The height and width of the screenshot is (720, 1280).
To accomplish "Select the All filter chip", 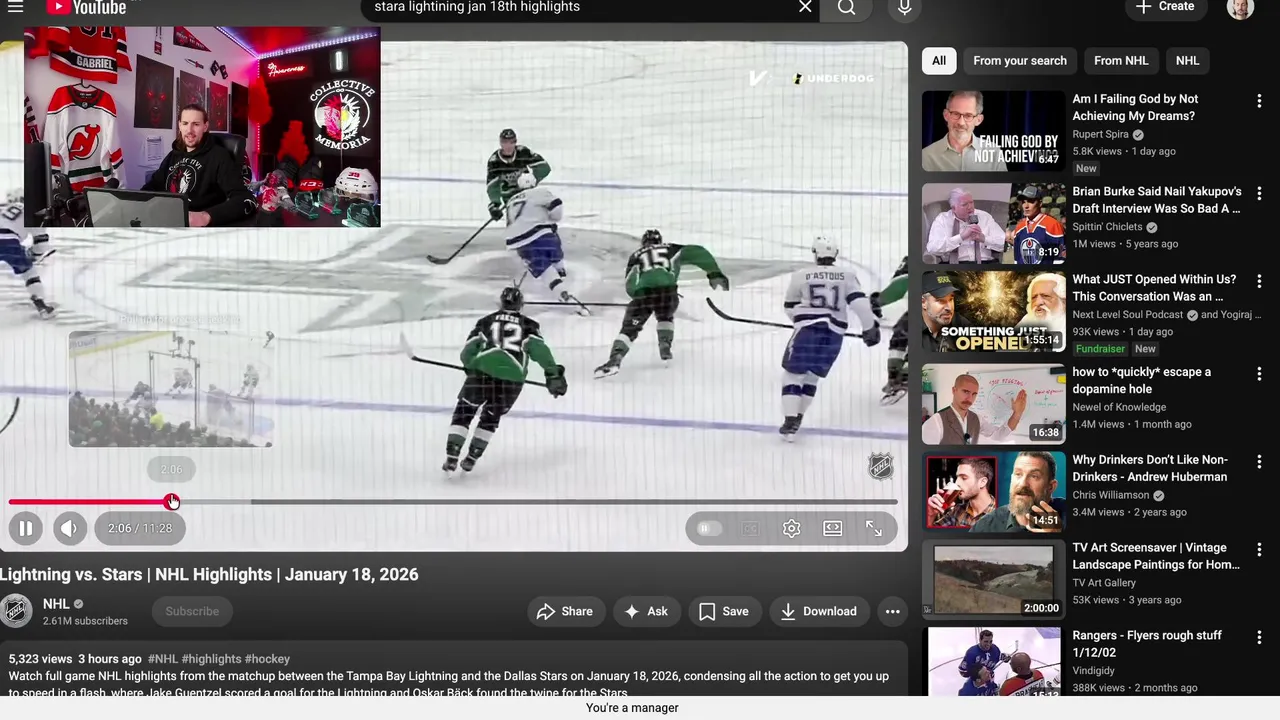I will pos(939,61).
